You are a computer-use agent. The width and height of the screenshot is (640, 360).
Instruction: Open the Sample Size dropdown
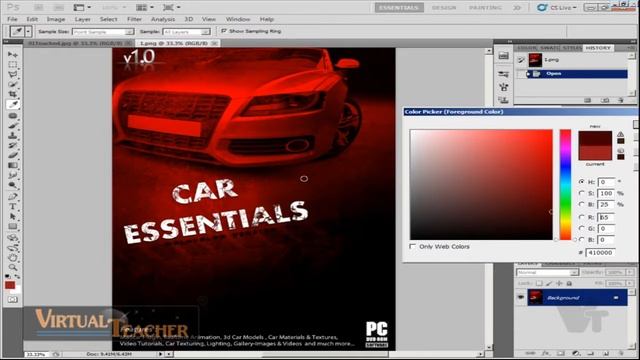tap(103, 31)
